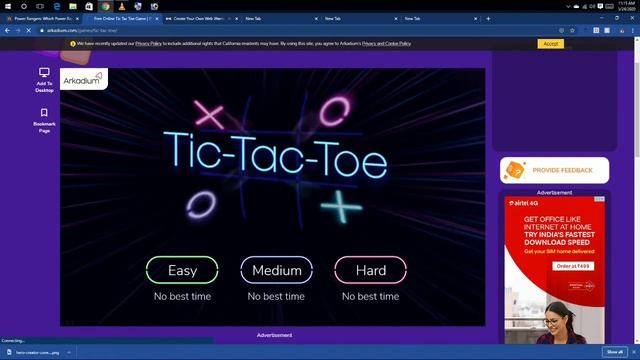The height and width of the screenshot is (360, 640).
Task: Open Task View on taskbar
Action: [x=40, y=6]
